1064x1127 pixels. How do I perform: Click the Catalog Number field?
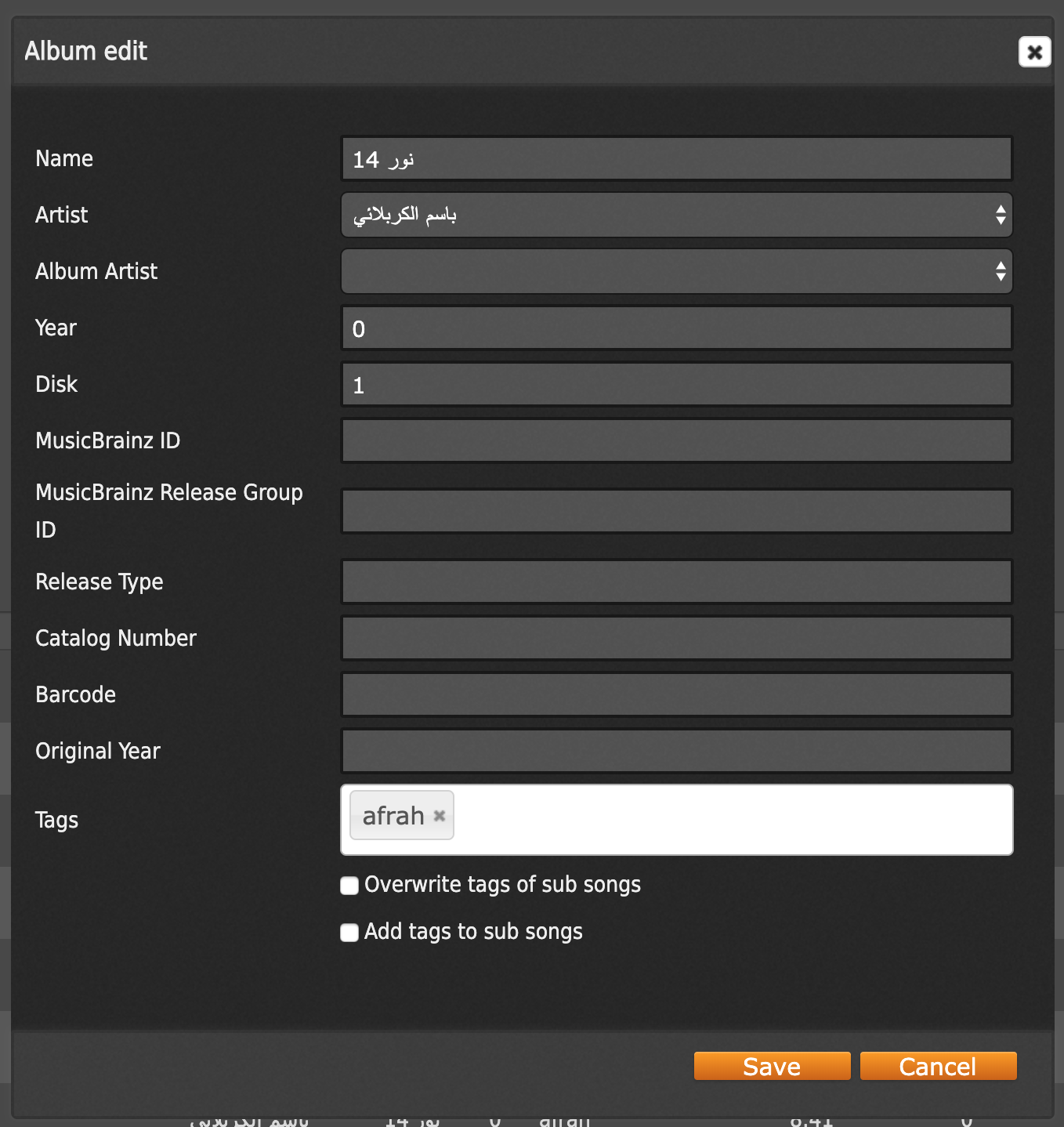coord(676,638)
